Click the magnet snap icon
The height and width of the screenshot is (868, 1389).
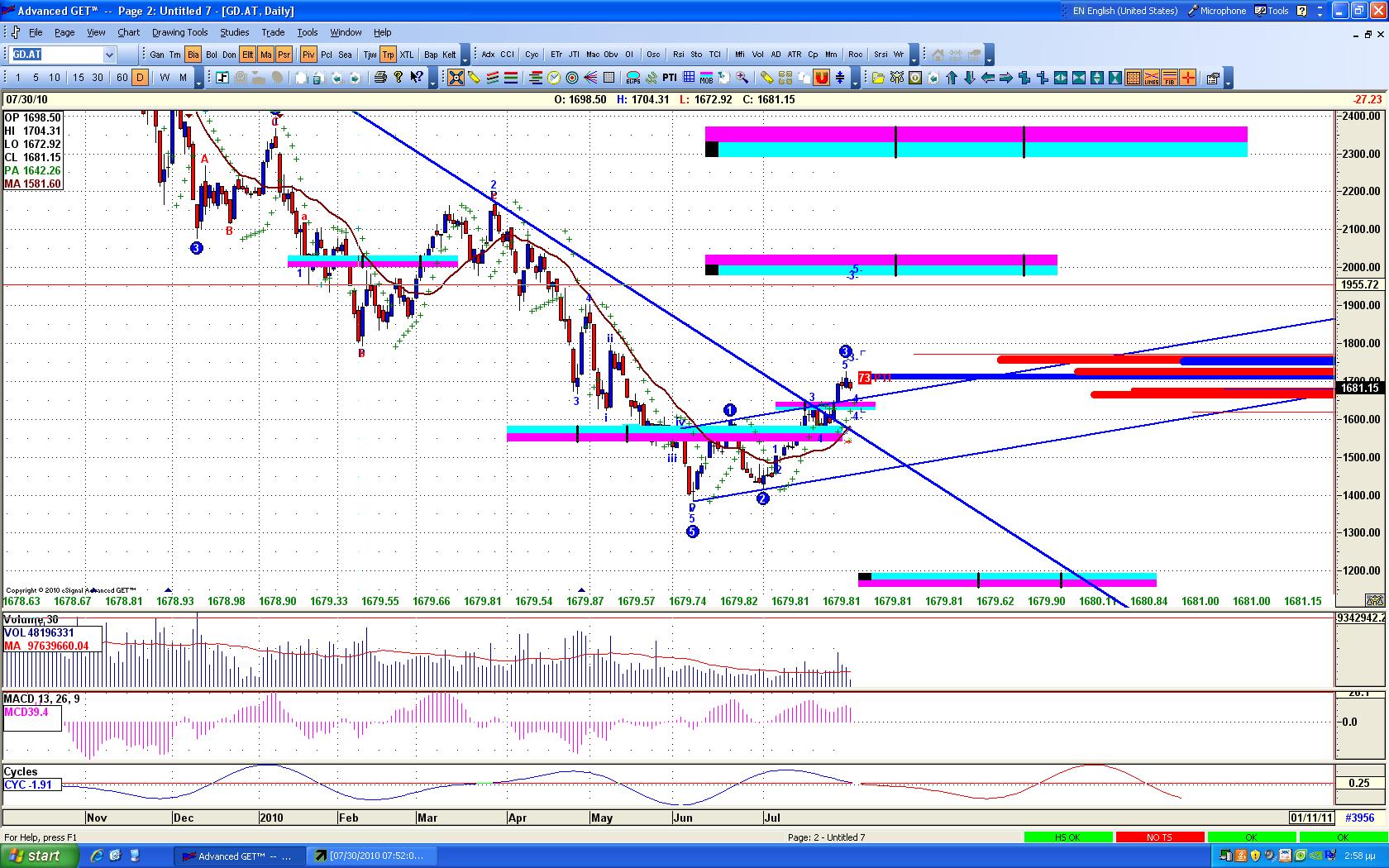click(822, 78)
